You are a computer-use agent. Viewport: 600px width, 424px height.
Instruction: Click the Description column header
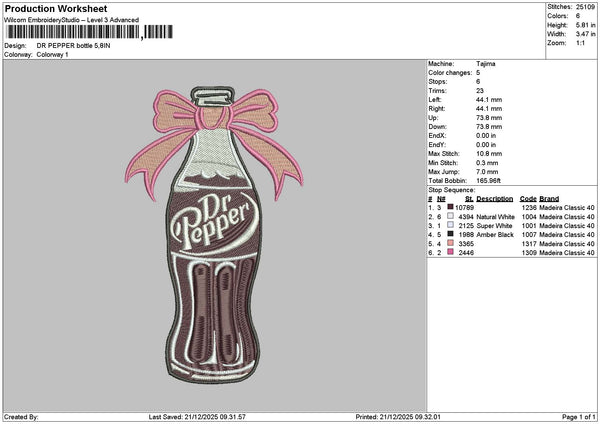pyautogui.click(x=494, y=199)
